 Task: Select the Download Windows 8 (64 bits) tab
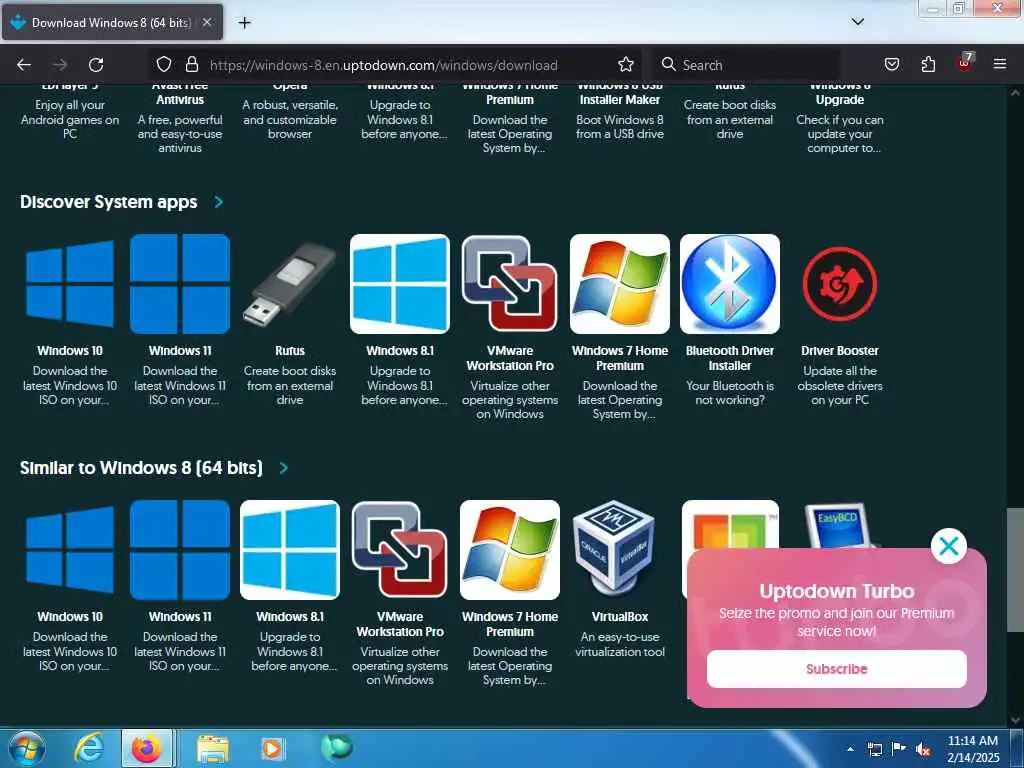coord(112,23)
